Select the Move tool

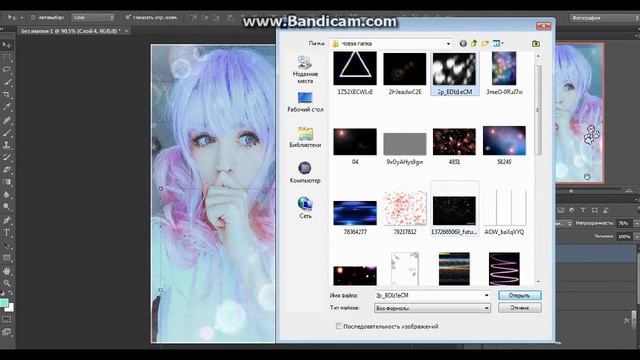[x=7, y=44]
